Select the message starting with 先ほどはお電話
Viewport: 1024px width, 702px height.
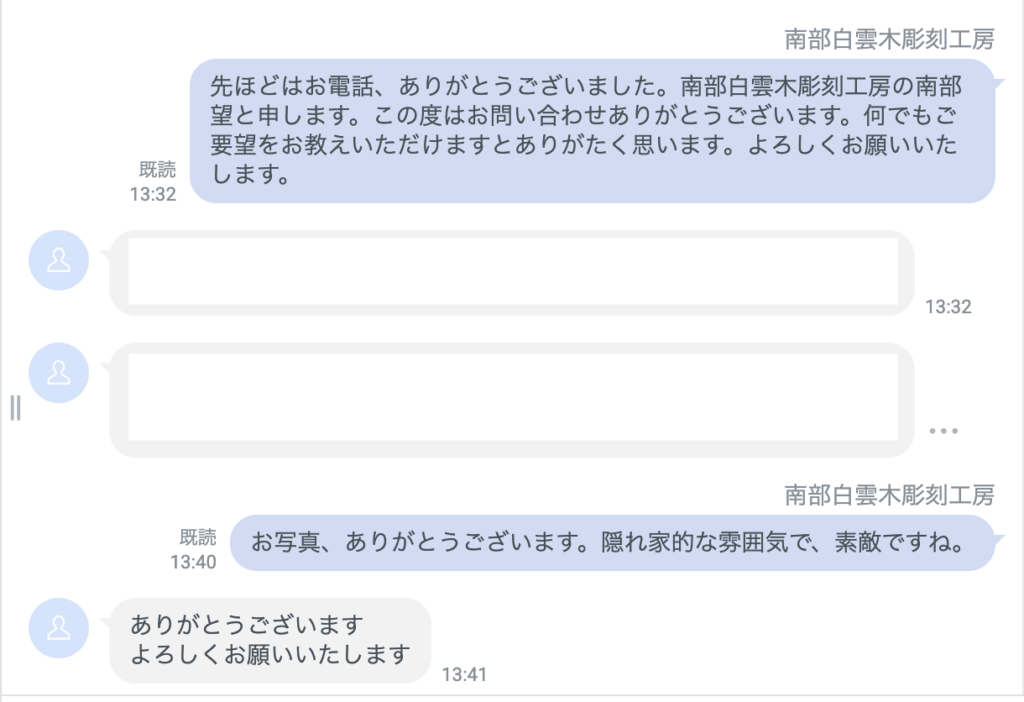[x=592, y=130]
